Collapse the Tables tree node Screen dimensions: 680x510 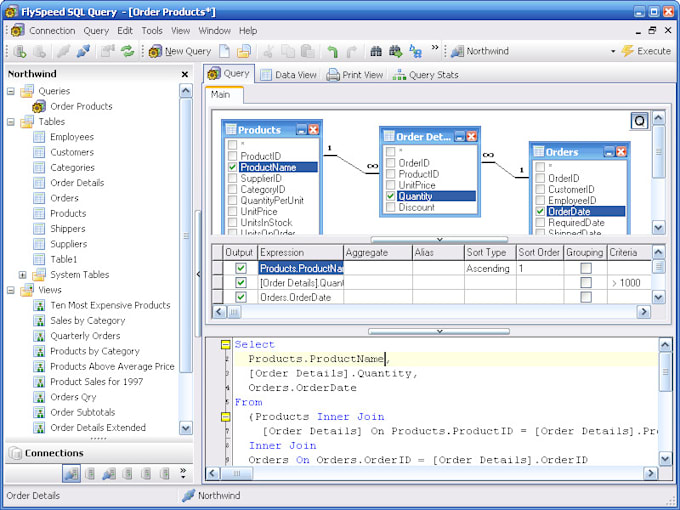[11, 122]
